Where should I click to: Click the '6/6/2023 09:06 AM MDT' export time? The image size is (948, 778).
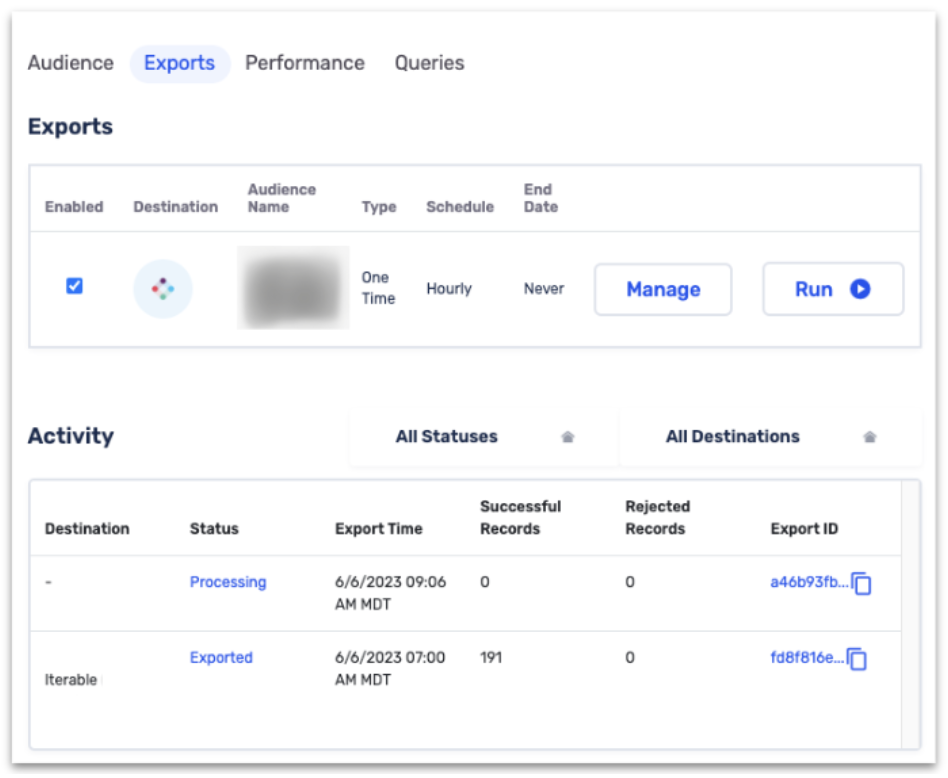391,592
